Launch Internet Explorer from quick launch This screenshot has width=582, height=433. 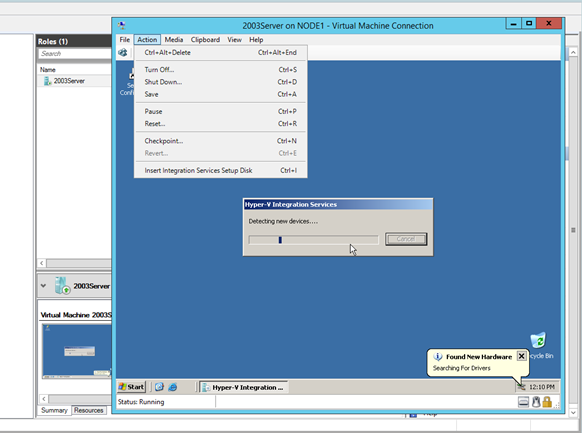point(173,387)
